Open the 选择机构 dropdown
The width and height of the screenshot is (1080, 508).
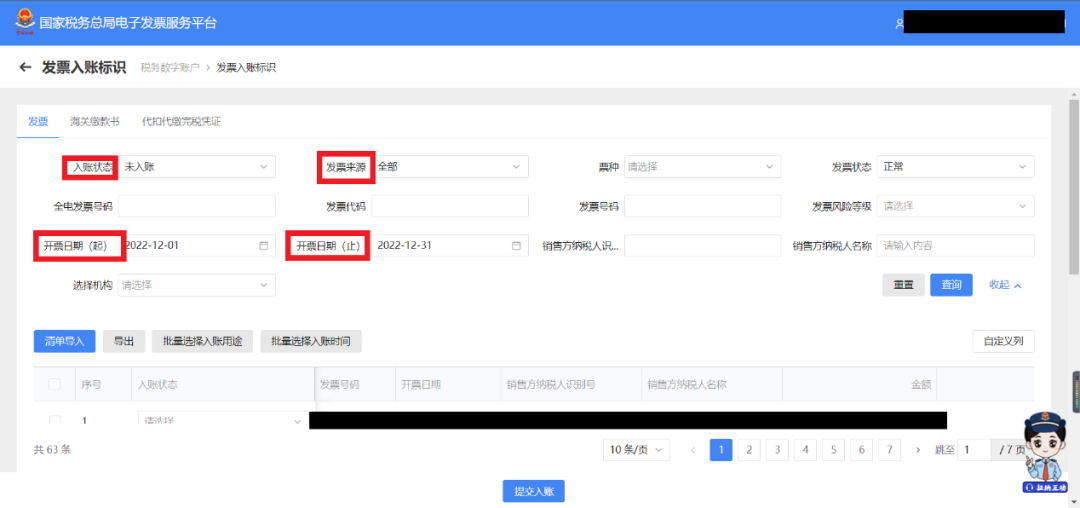[196, 285]
